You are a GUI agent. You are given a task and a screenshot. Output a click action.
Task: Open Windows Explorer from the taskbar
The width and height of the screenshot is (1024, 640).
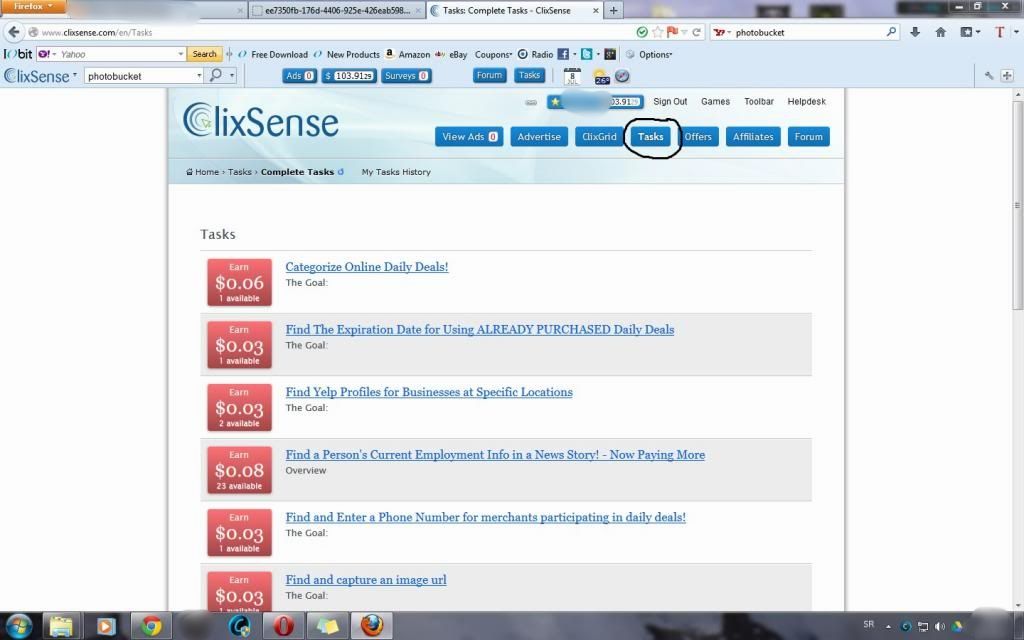click(61, 626)
